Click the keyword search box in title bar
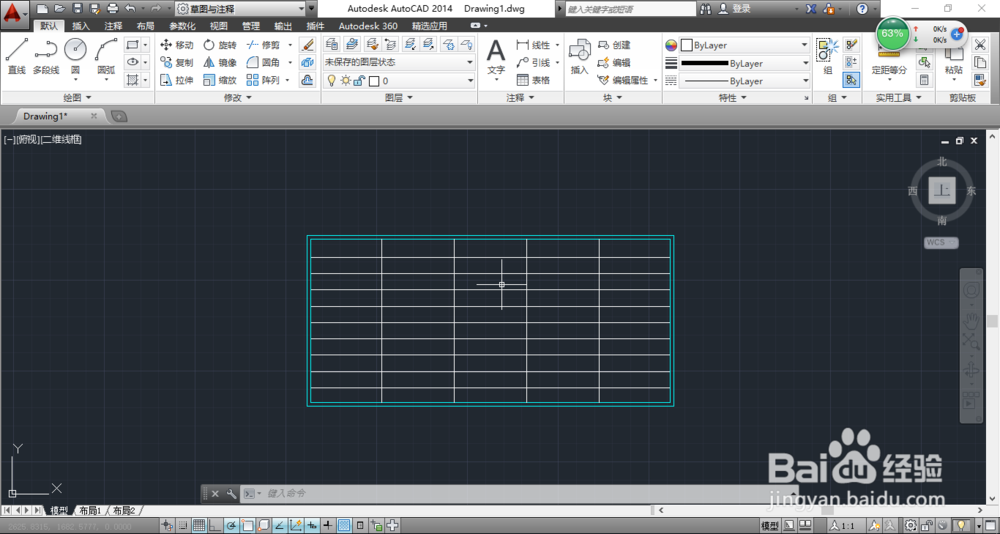 [630, 9]
